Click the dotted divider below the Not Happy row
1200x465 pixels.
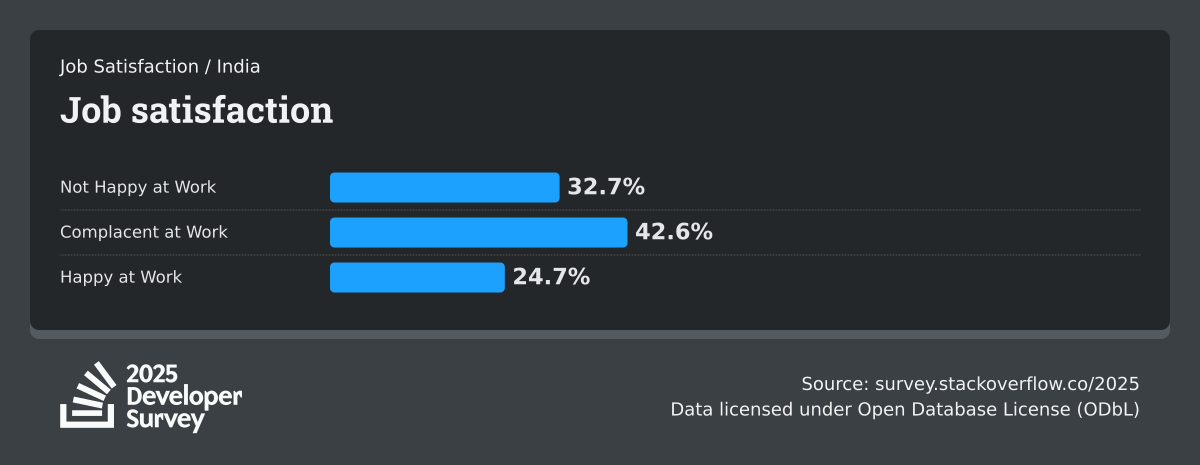coord(735,210)
